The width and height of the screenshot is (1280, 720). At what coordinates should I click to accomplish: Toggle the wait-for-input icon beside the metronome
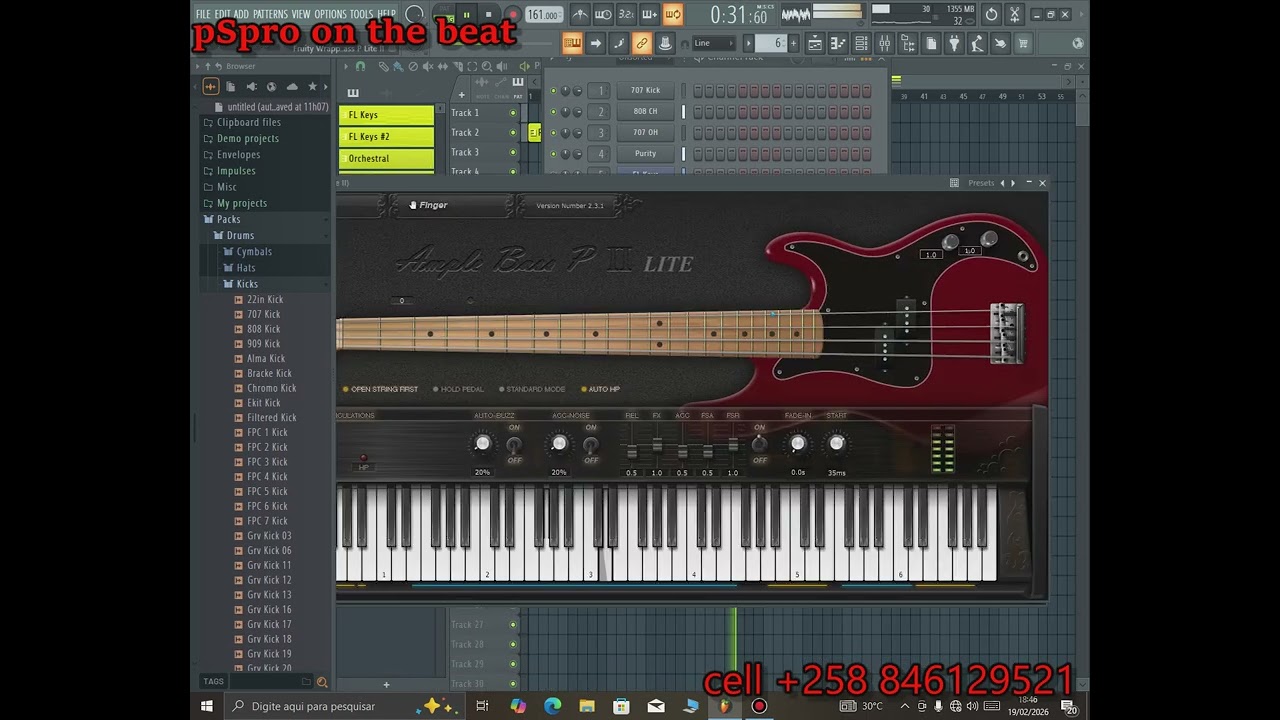[x=603, y=14]
